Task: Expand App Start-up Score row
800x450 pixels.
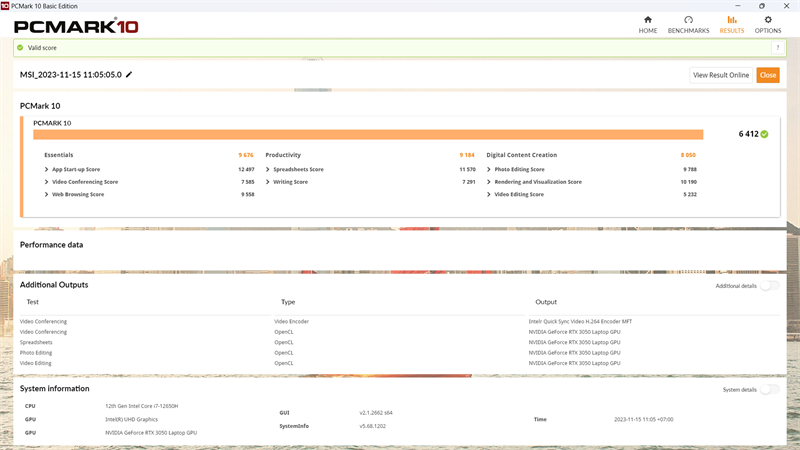Action: (x=47, y=169)
